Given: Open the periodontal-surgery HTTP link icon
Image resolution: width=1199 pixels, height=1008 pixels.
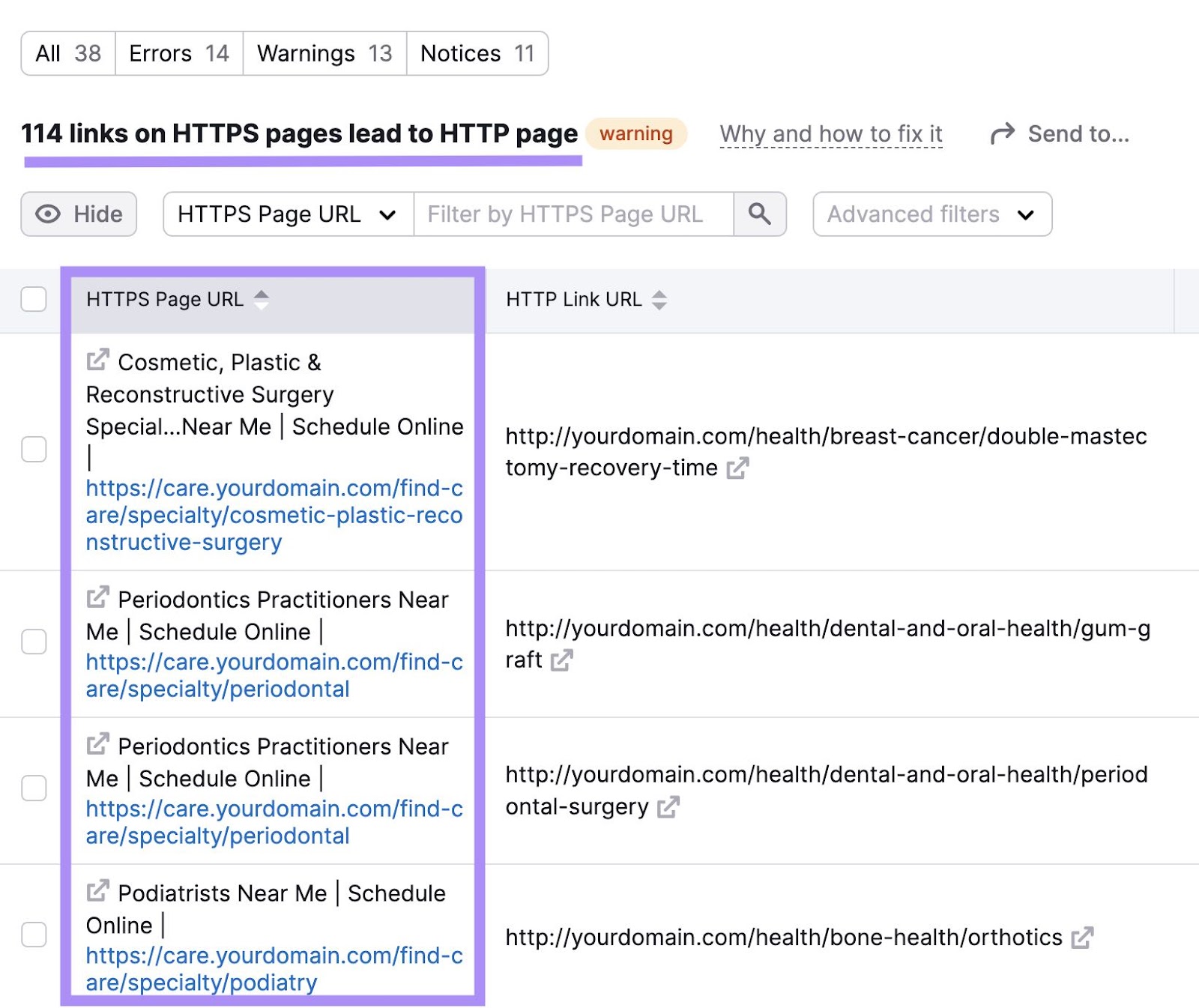Looking at the screenshot, I should [669, 807].
